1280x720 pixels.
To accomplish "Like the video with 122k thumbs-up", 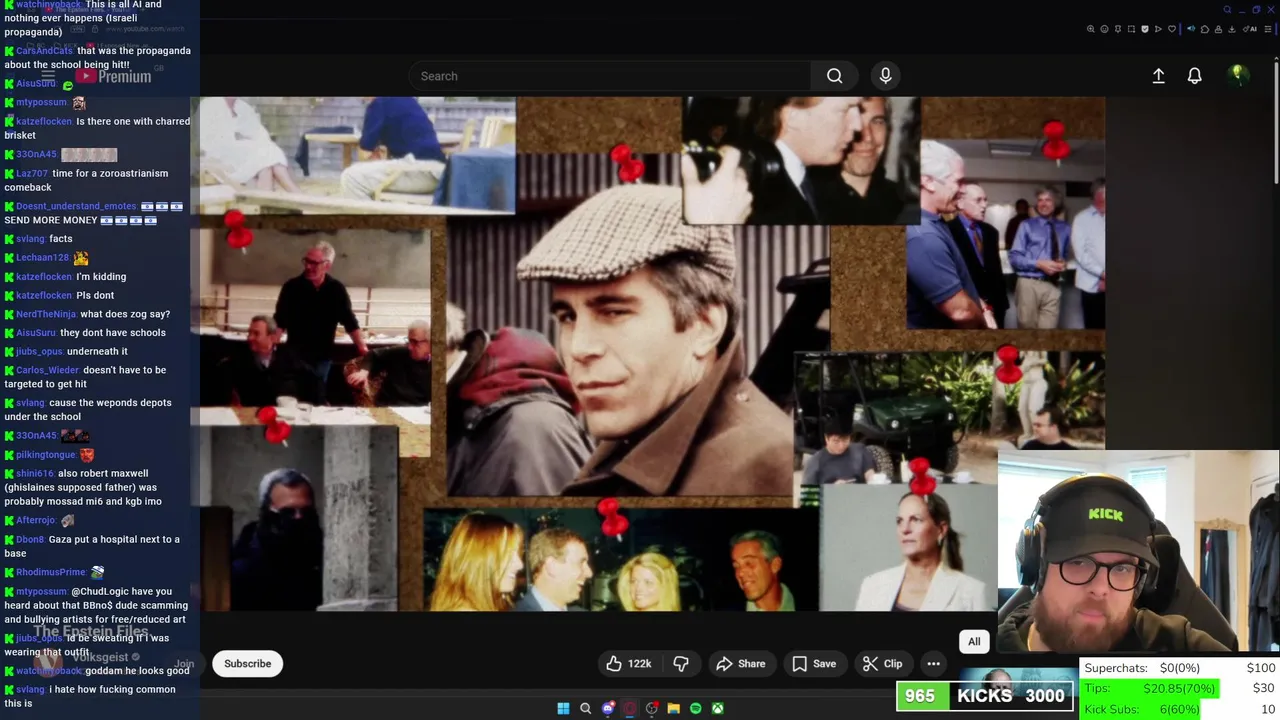I will click(629, 663).
